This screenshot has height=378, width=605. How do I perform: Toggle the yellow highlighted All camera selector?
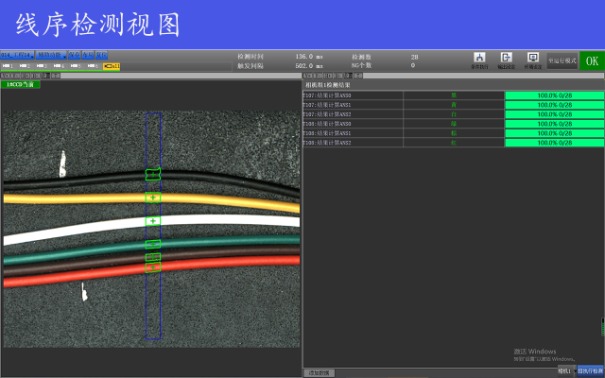(112, 66)
